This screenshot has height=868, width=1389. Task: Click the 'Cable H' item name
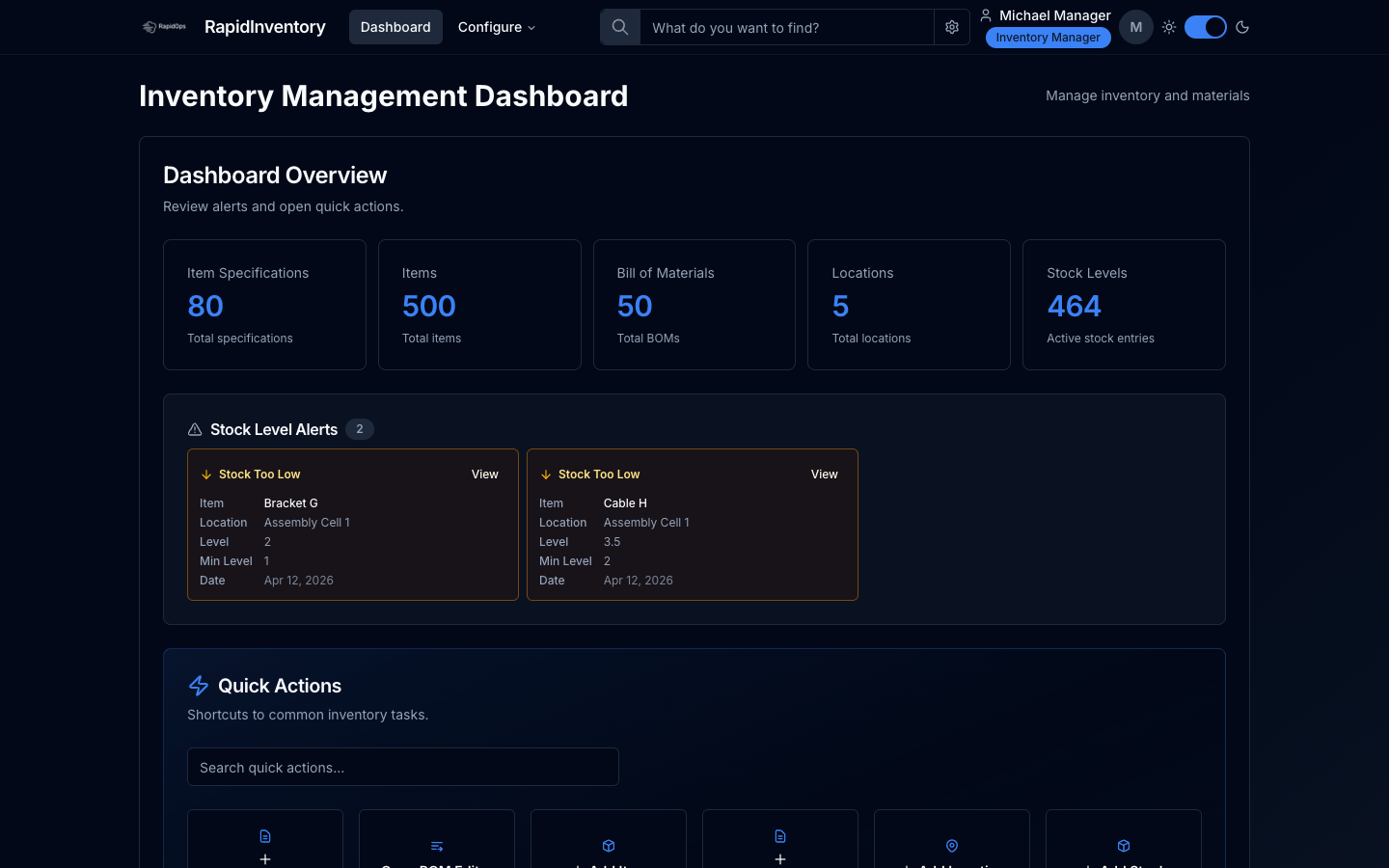coord(625,503)
